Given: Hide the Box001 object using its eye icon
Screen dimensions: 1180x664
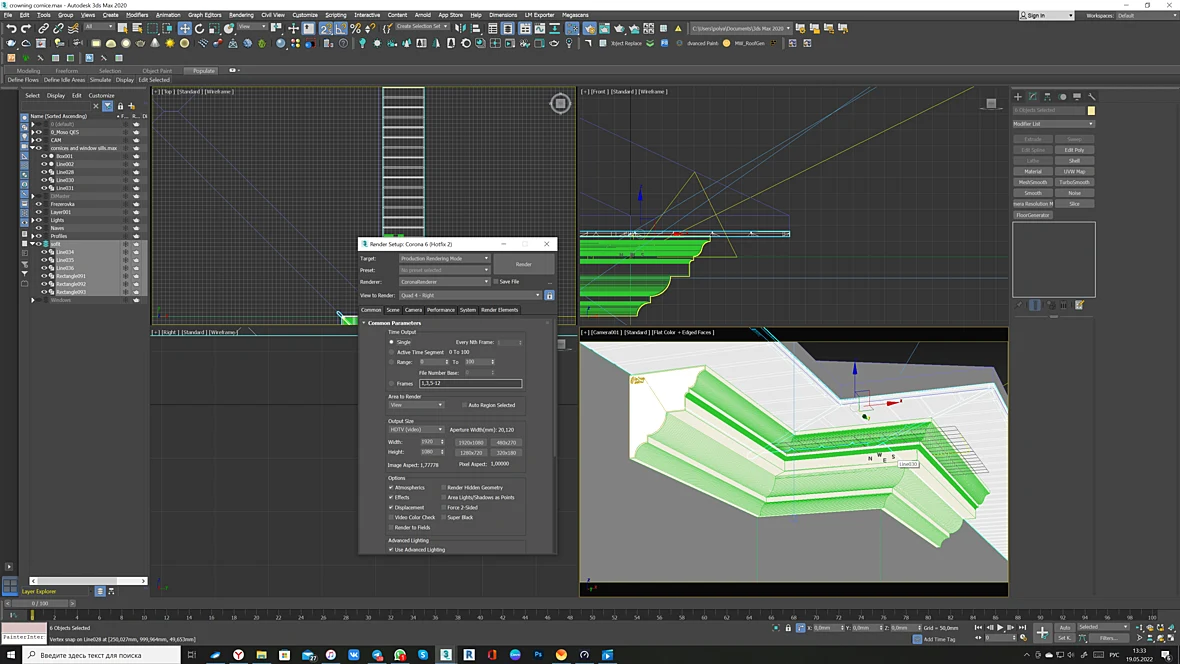Looking at the screenshot, I should click(x=44, y=156).
